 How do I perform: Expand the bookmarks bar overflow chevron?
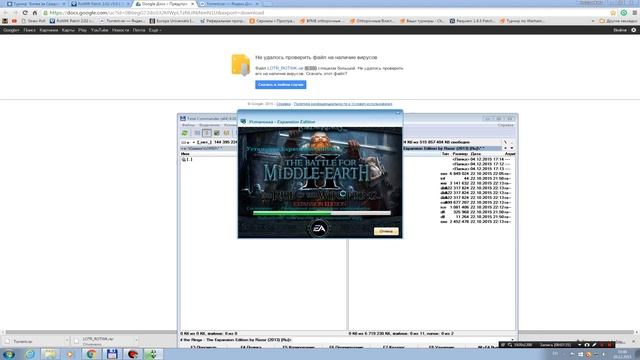coord(593,21)
